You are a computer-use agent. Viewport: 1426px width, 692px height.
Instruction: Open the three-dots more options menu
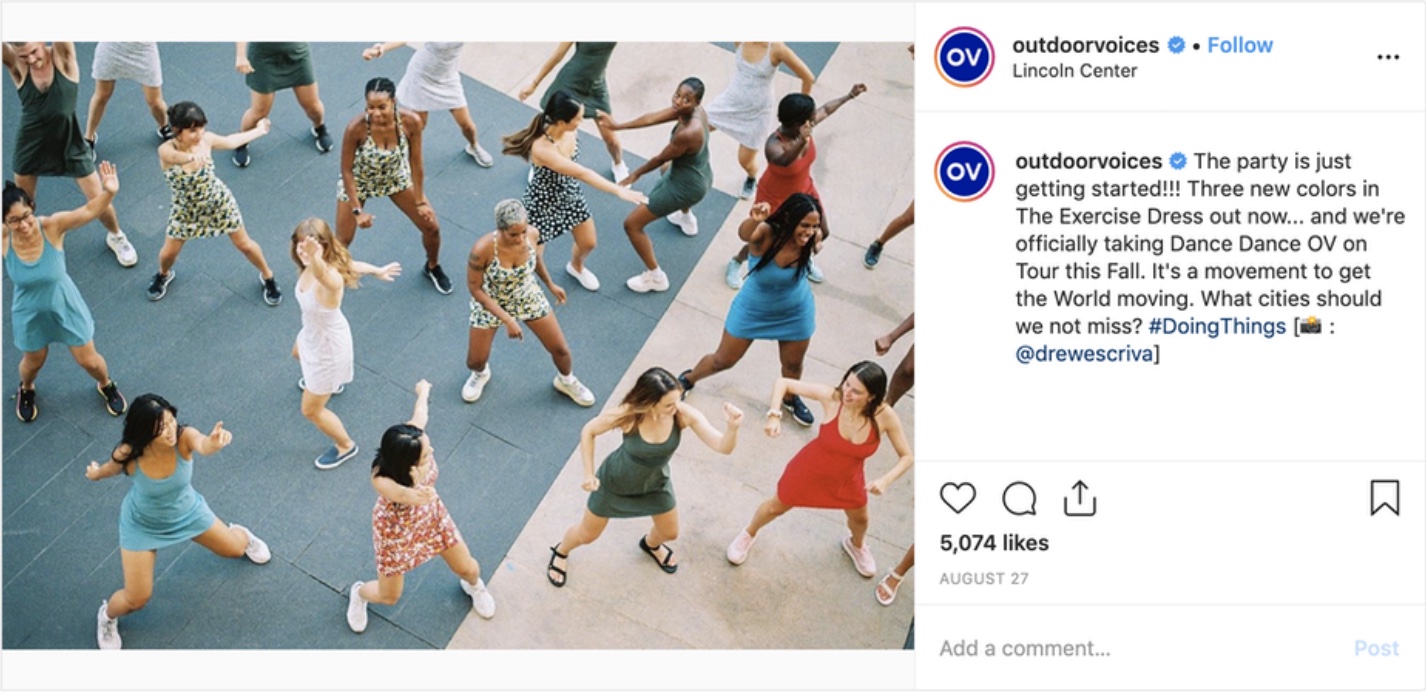[1388, 57]
